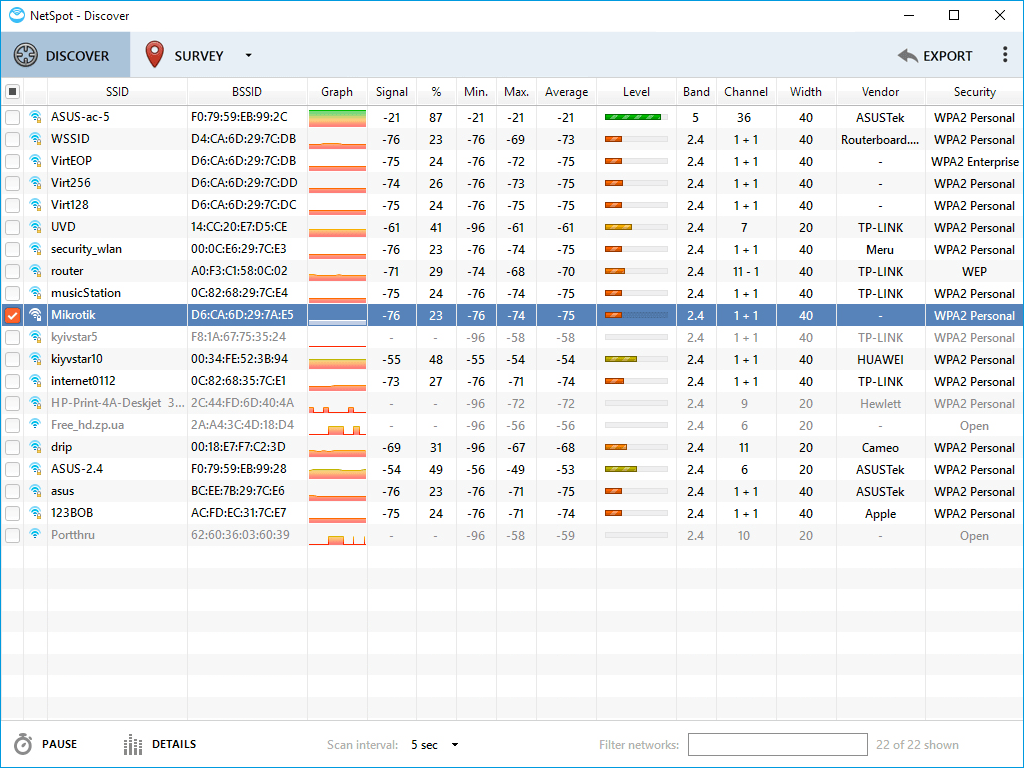Click the signal graph for ASUS-ac-5
Viewport: 1024px width, 768px height.
point(337,118)
